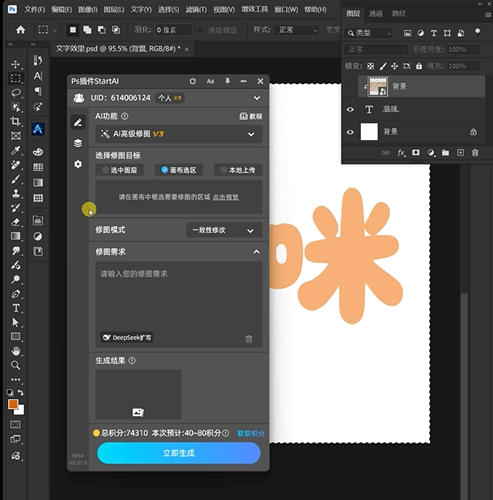Add layer style with fx icon
493x500 pixels.
(x=401, y=153)
